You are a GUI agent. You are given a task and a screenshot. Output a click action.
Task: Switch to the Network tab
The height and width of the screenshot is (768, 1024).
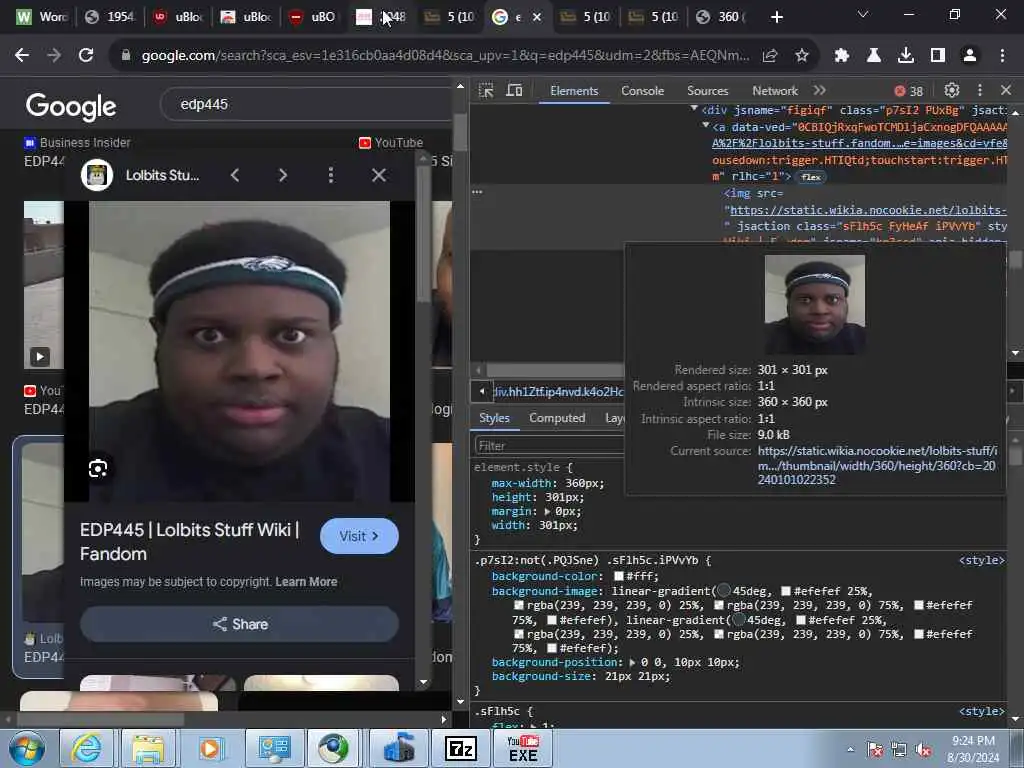click(775, 91)
